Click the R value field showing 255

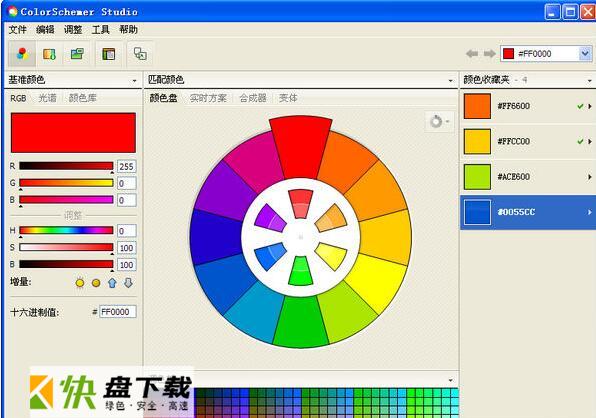pyautogui.click(x=127, y=166)
